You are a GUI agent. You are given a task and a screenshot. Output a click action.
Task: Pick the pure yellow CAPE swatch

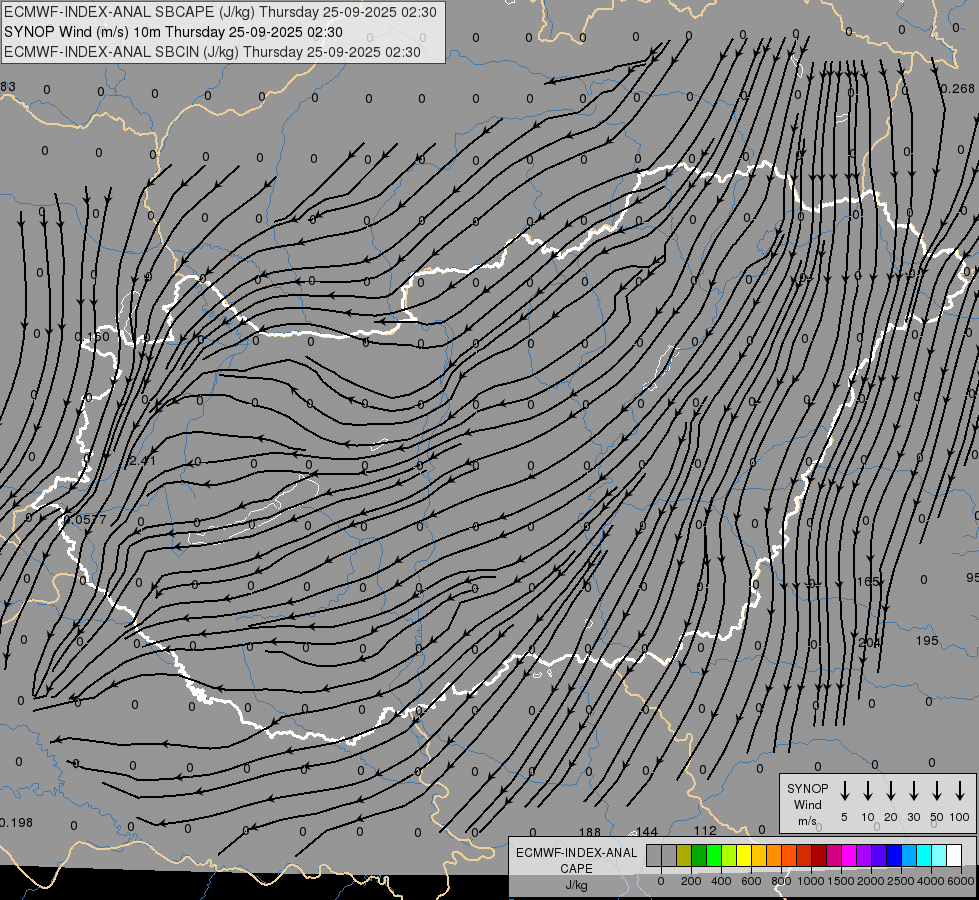click(744, 855)
